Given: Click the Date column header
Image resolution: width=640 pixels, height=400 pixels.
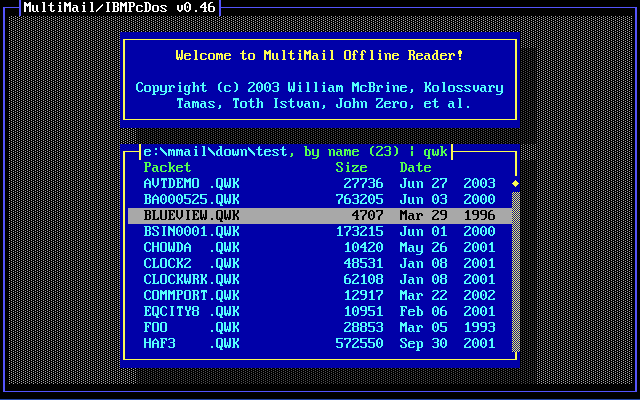Looking at the screenshot, I should 415,168.
